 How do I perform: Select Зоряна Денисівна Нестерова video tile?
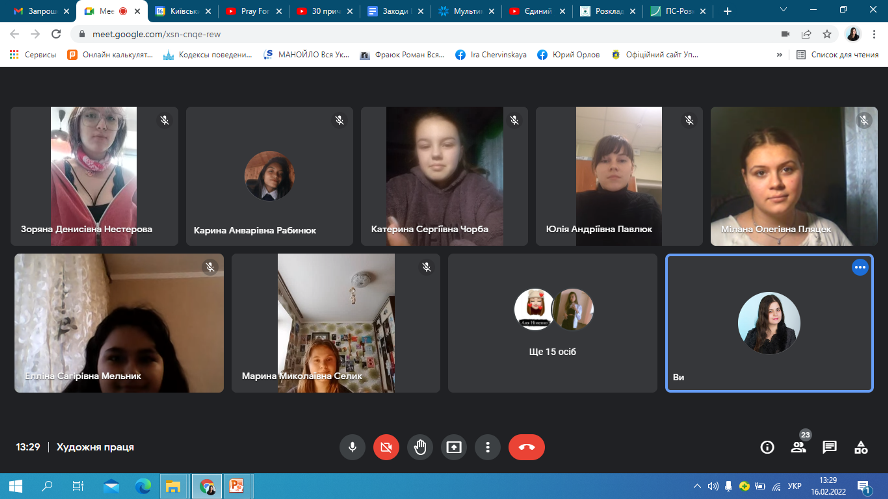pos(94,176)
